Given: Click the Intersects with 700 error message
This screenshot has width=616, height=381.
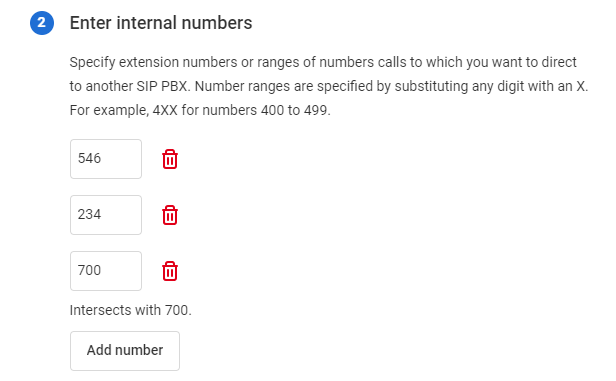Looking at the screenshot, I should pos(130,310).
